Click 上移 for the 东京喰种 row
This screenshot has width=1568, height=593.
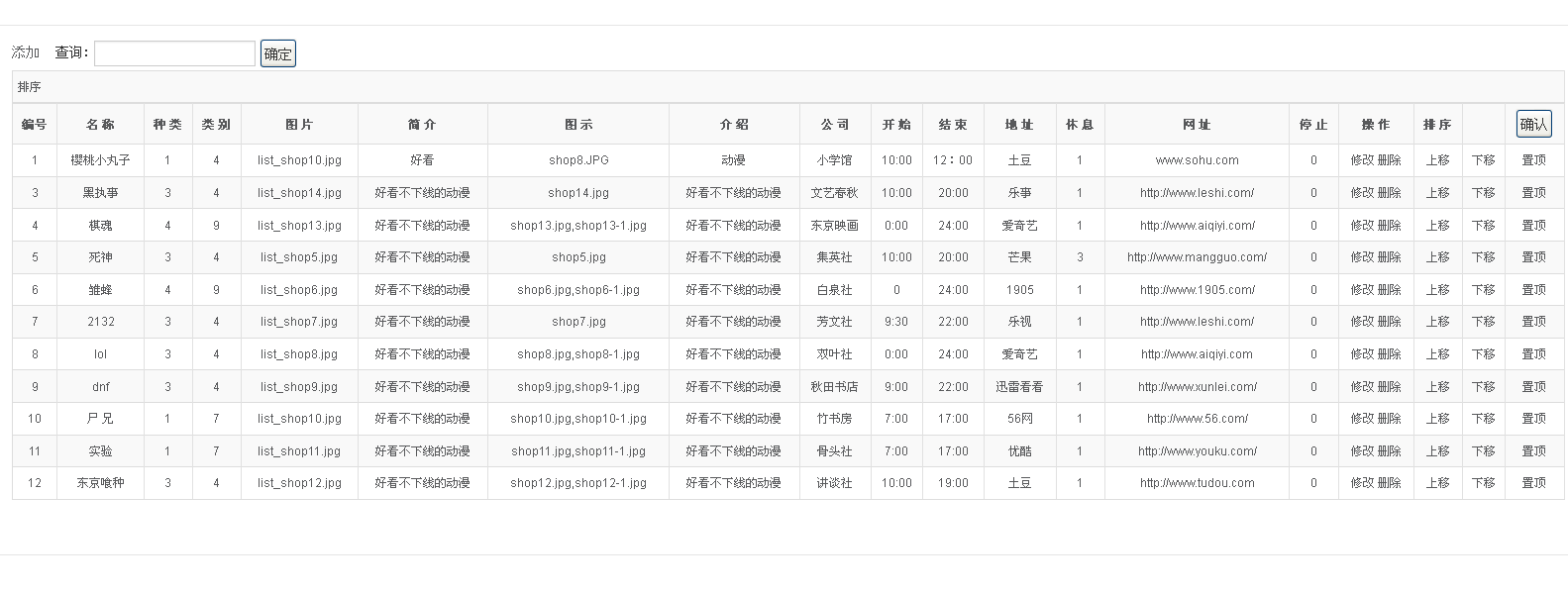click(x=1437, y=483)
